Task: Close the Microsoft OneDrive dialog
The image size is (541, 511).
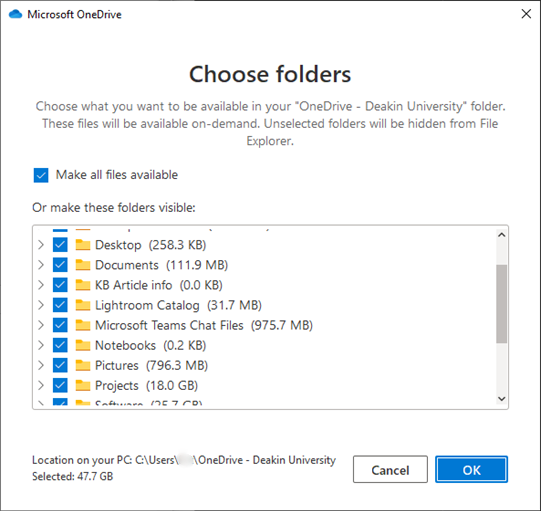Action: (x=526, y=14)
